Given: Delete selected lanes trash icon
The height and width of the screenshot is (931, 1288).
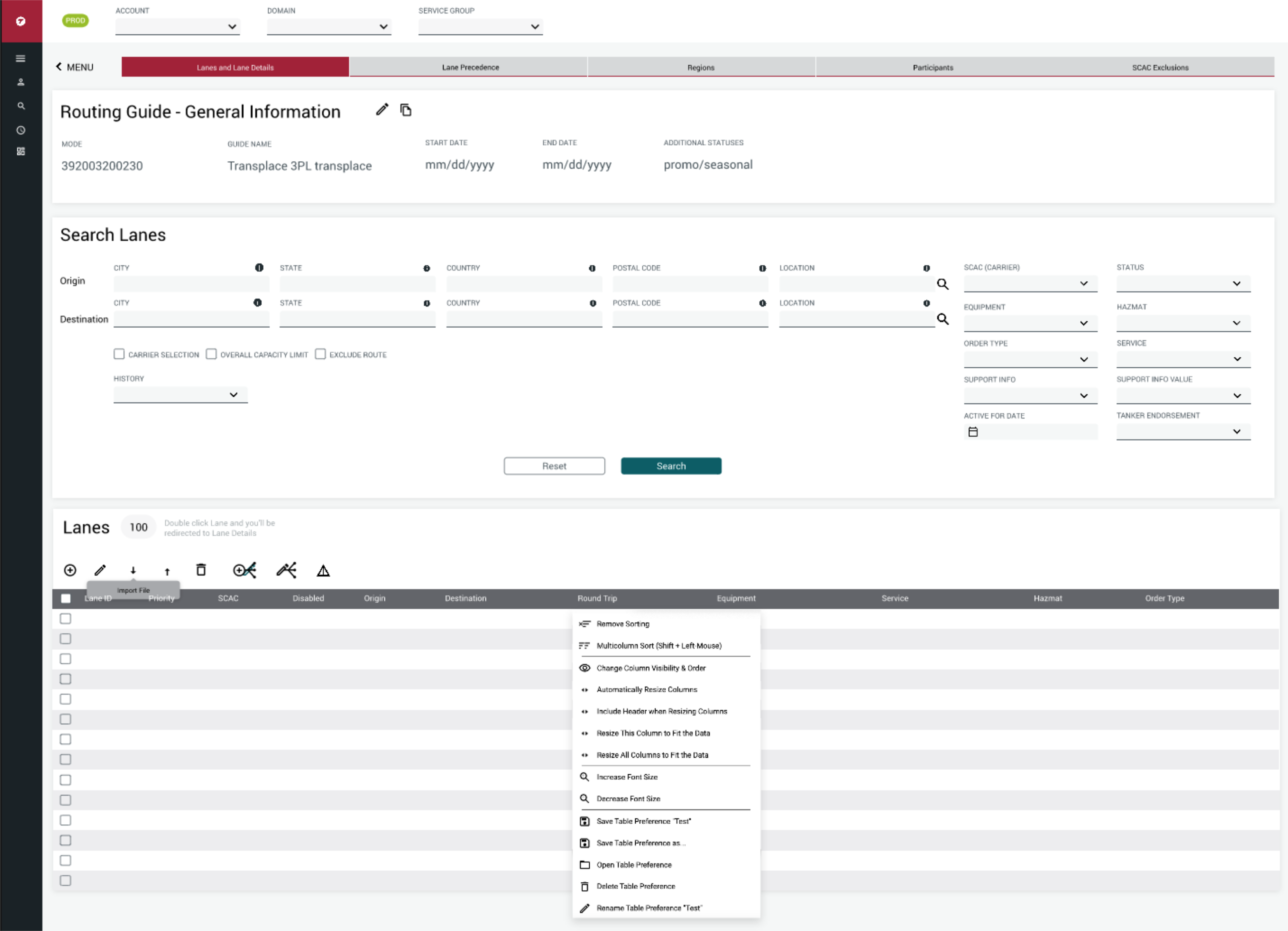Looking at the screenshot, I should (201, 570).
